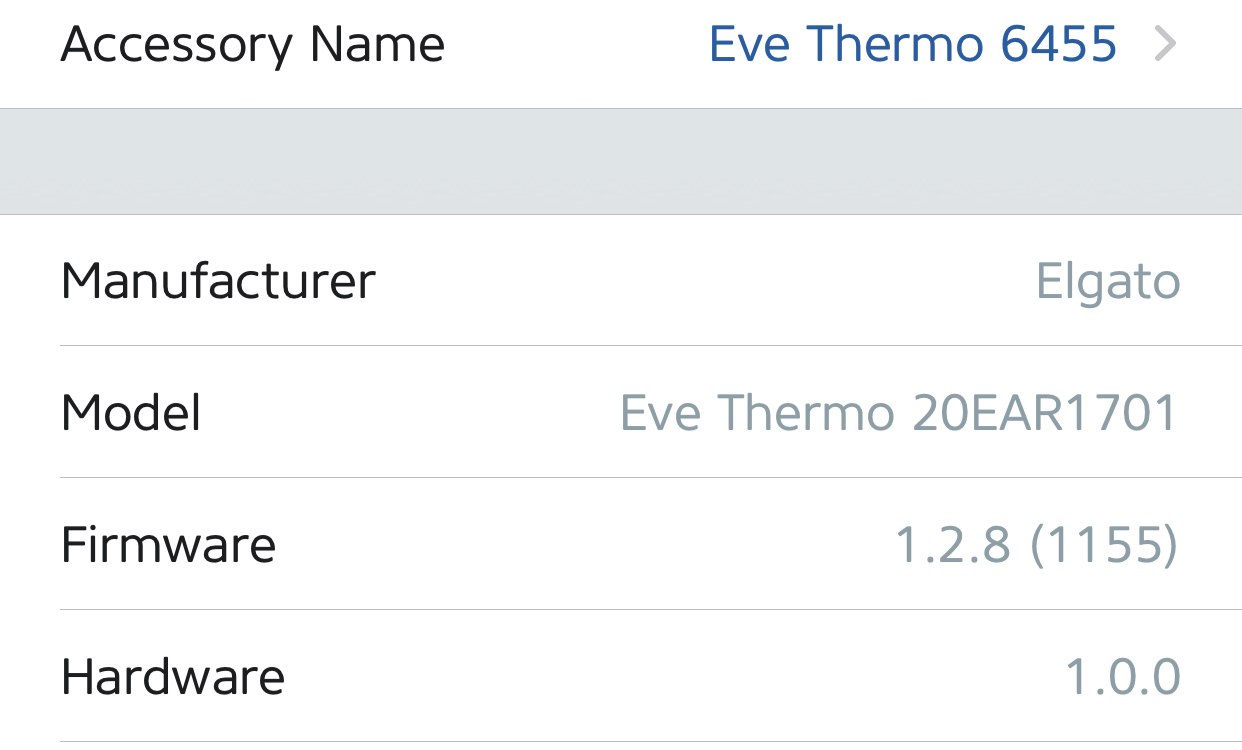This screenshot has width=1242, height=750.
Task: Click the gray section spacer band
Action: 621,161
